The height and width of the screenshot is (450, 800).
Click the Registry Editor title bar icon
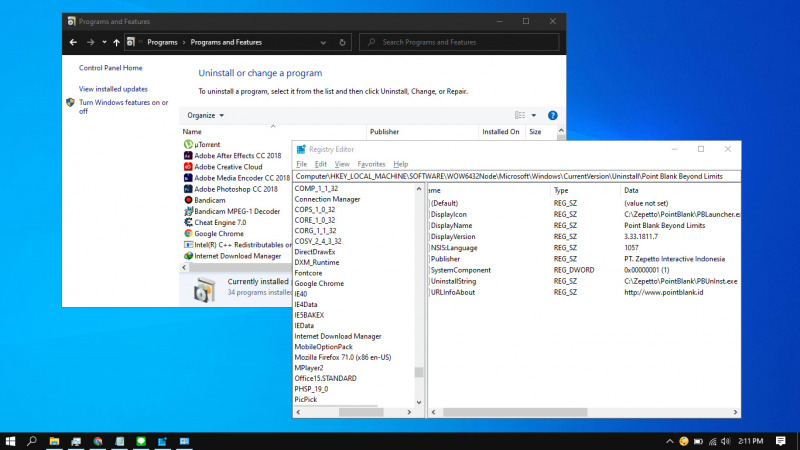pos(301,149)
